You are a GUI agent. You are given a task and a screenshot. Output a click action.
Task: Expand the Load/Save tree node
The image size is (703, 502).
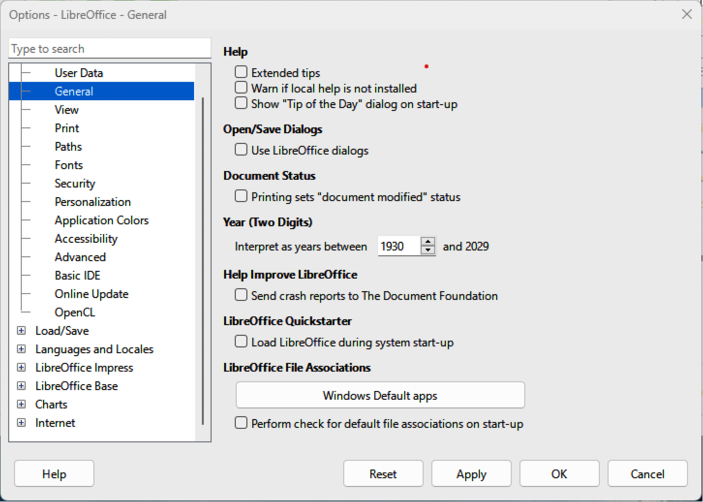click(x=21, y=331)
